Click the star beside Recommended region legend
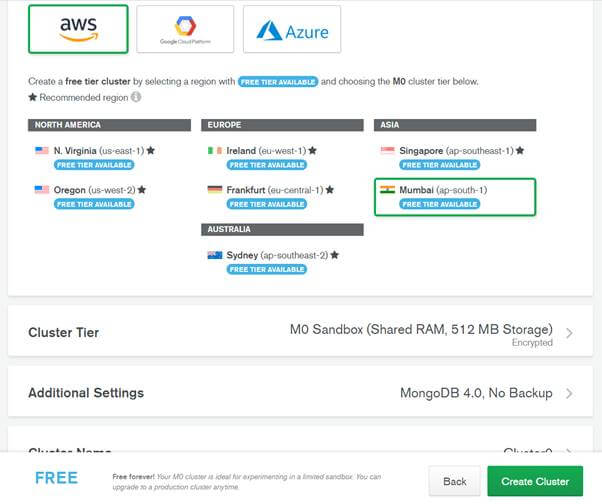Screen dimensions: 602x504 click(33, 97)
